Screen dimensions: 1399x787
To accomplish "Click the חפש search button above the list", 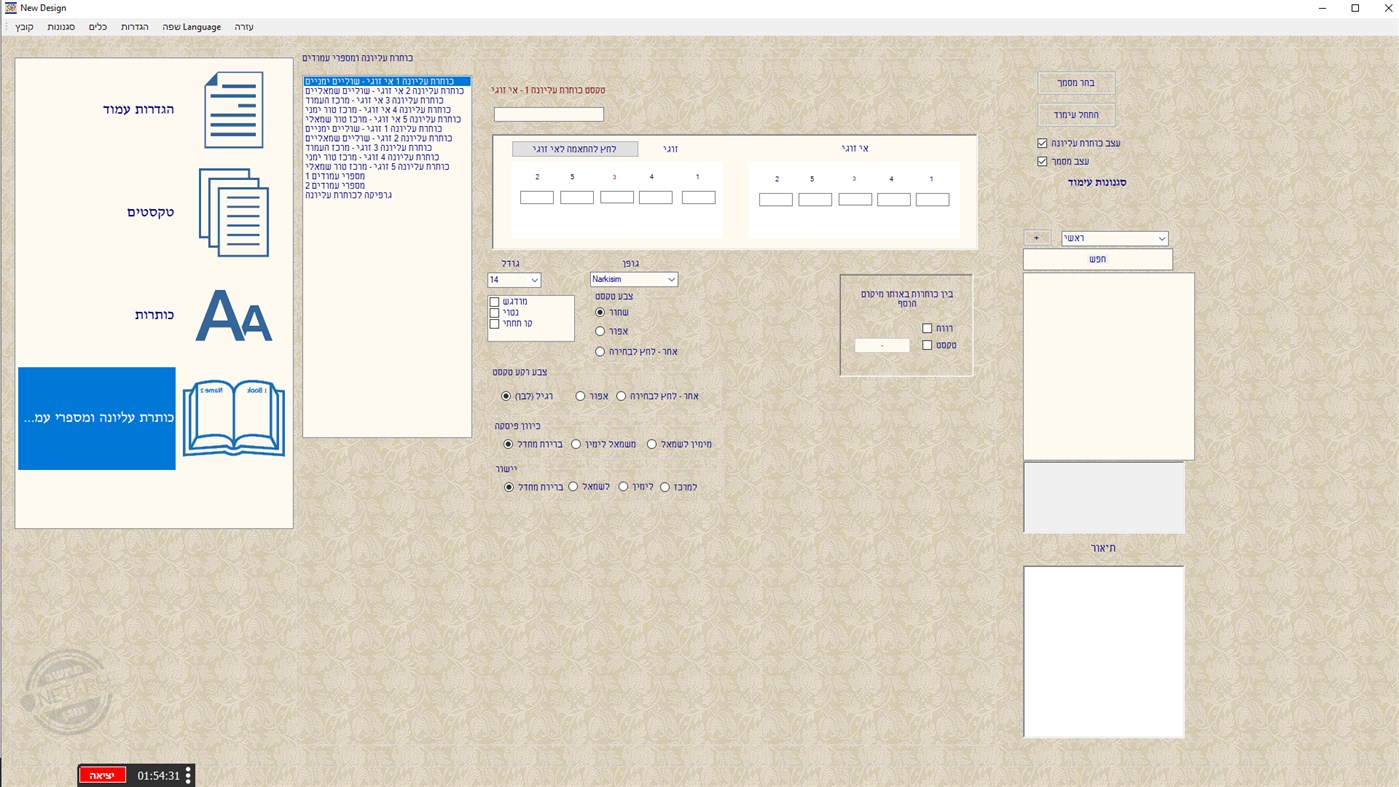I will point(1097,257).
